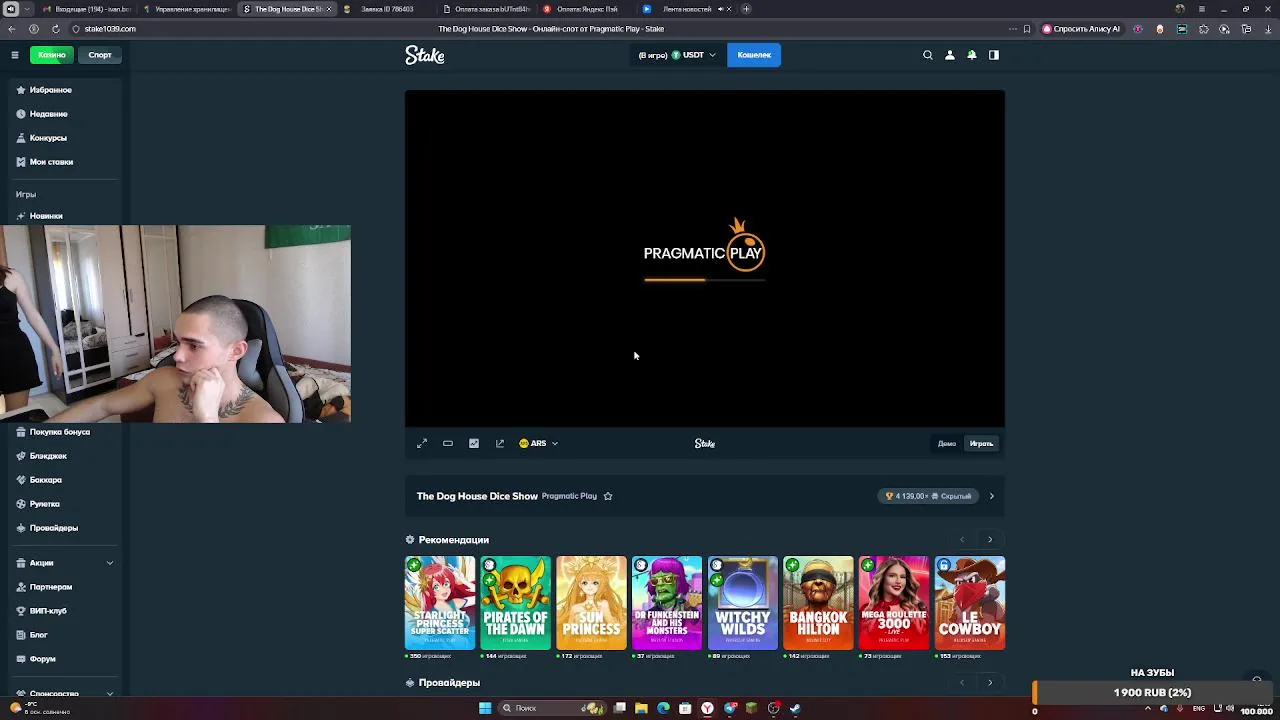1280x720 pixels.
Task: Open live stats chart icon below game
Action: (x=474, y=443)
